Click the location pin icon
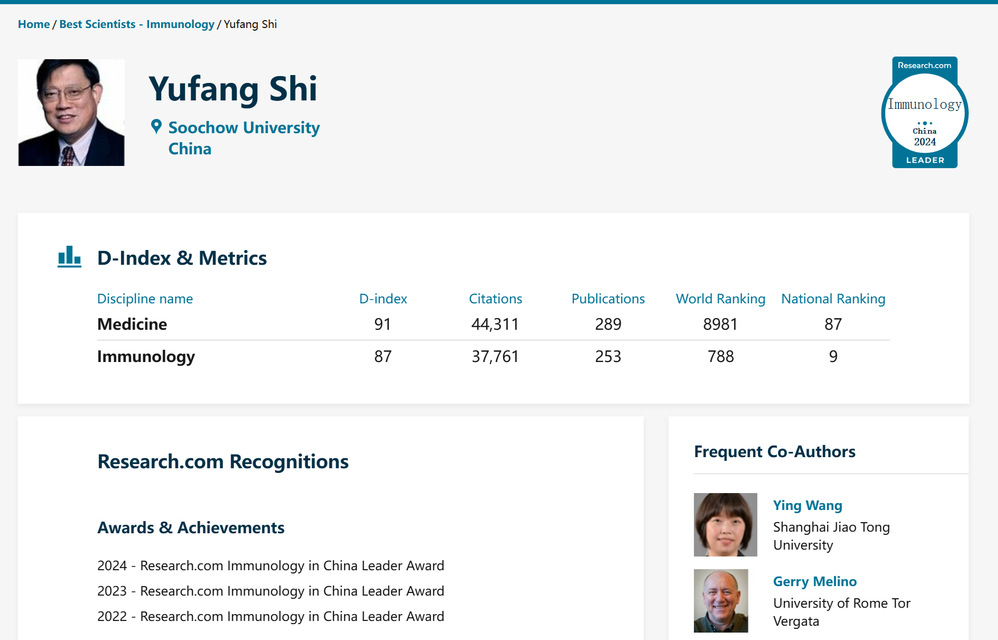 click(x=156, y=127)
